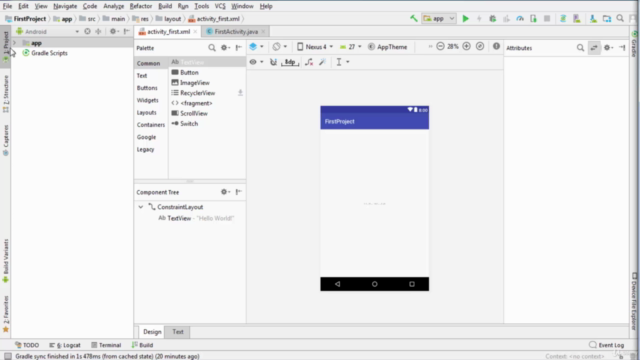Open Attributes panel settings gear
Viewport: 640px width, 360px height.
(x=607, y=48)
